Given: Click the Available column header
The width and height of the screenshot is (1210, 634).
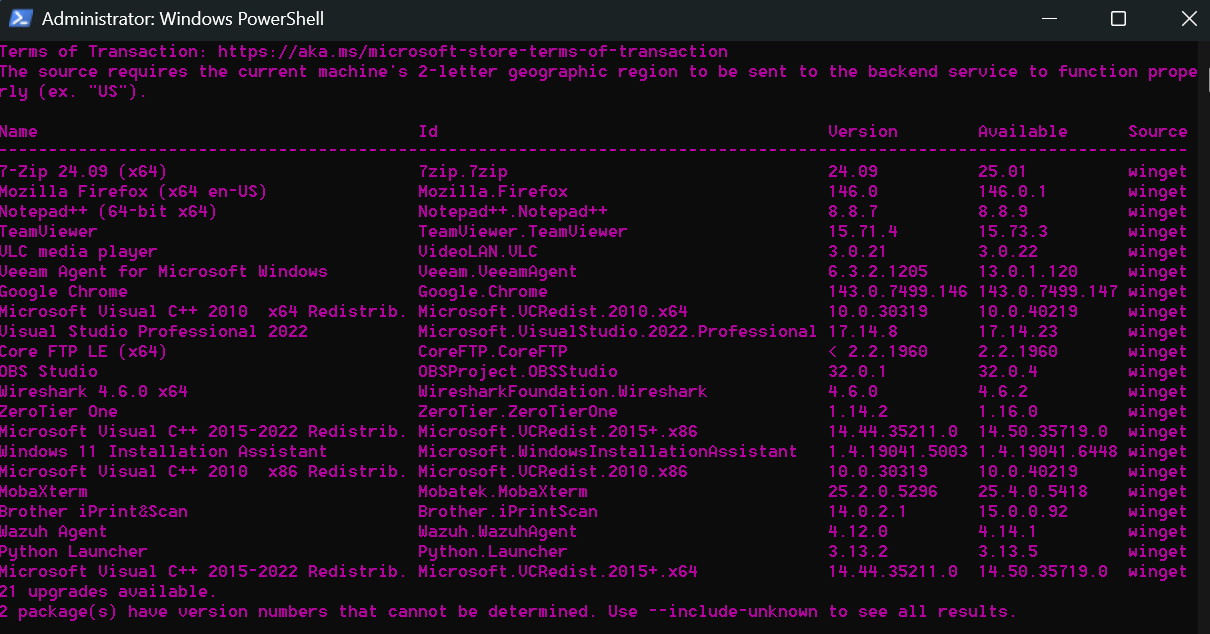Looking at the screenshot, I should click(1022, 131).
